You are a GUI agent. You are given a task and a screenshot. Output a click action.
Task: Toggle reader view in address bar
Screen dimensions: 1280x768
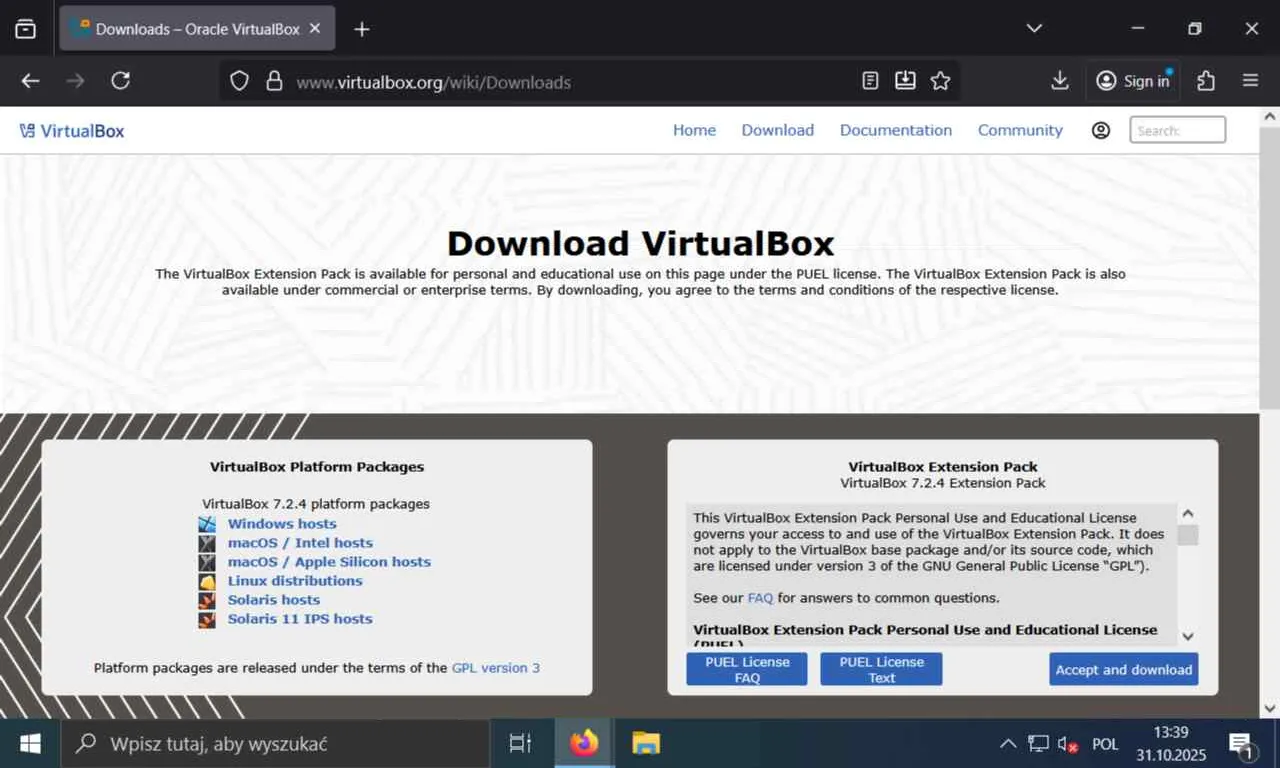[871, 81]
